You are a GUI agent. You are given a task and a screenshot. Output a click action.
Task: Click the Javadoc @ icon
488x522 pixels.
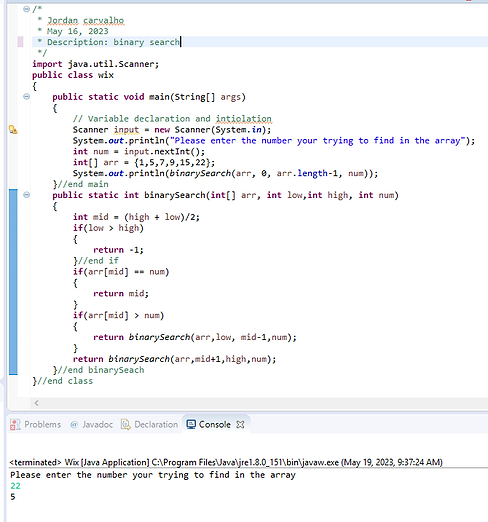pyautogui.click(x=74, y=424)
